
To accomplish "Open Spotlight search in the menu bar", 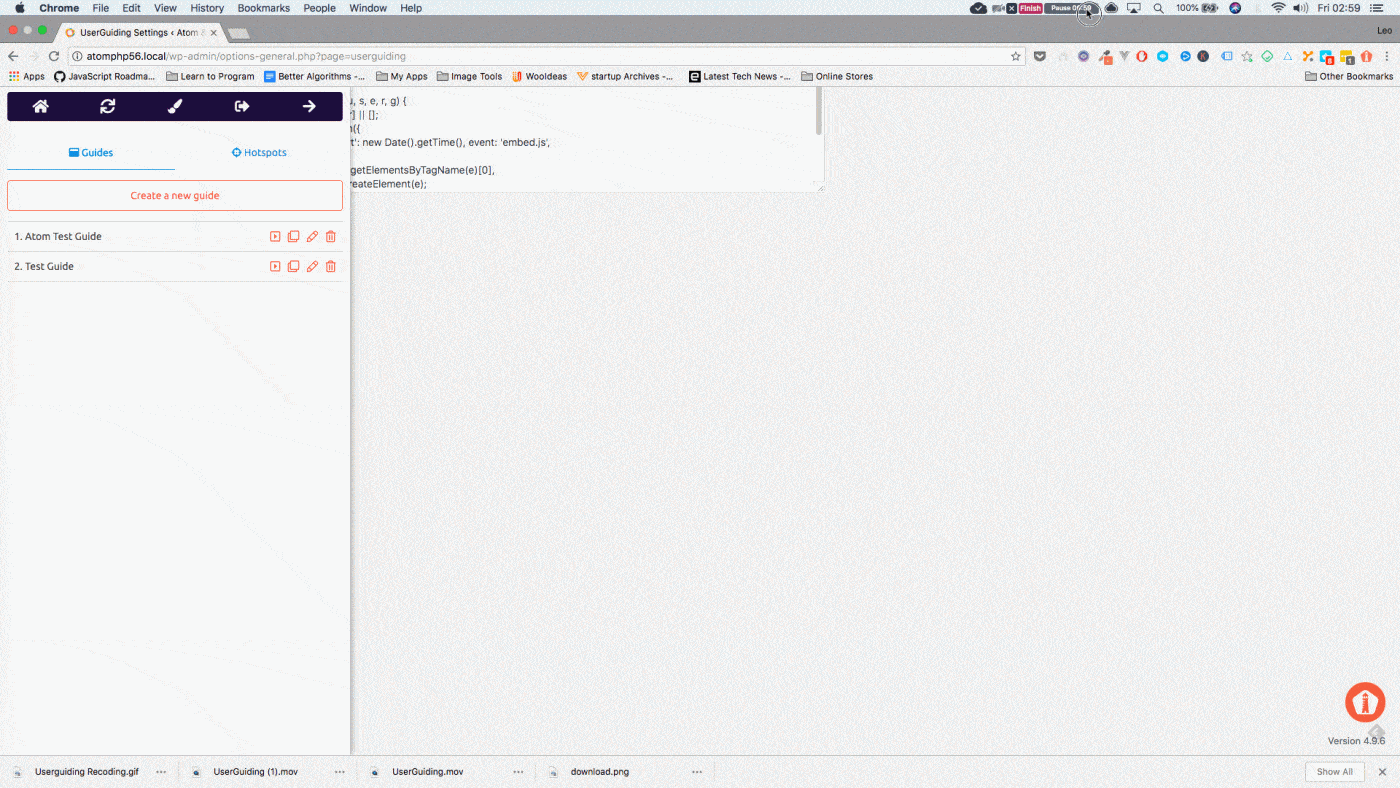I will click(x=1158, y=7).
